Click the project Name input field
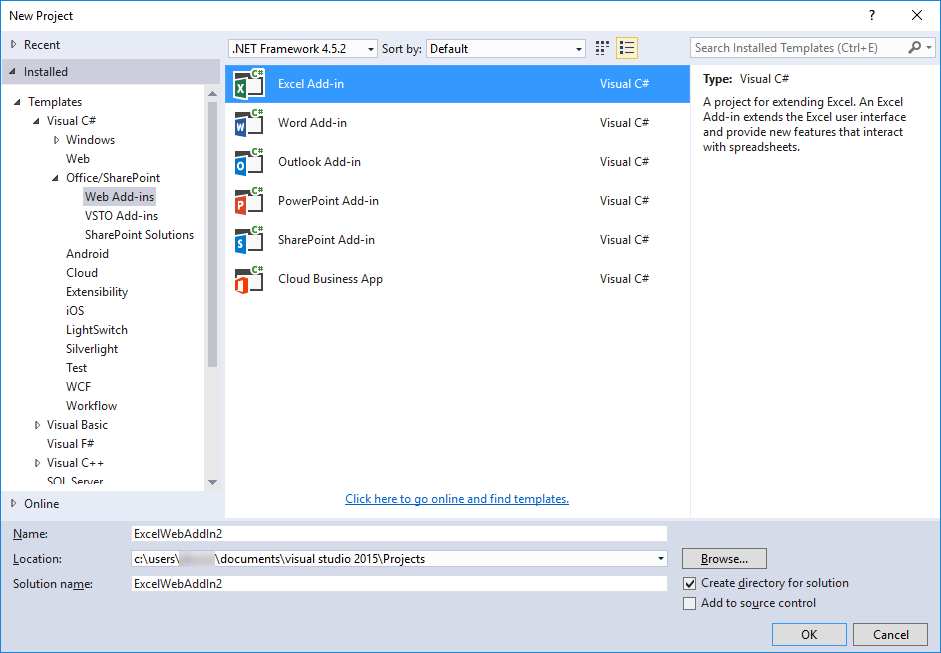Image resolution: width=941 pixels, height=653 pixels. click(399, 534)
